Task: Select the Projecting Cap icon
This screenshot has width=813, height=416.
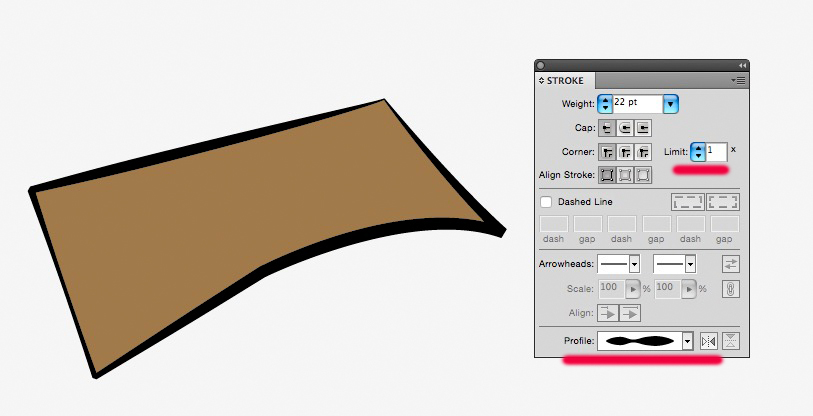Action: coord(643,128)
